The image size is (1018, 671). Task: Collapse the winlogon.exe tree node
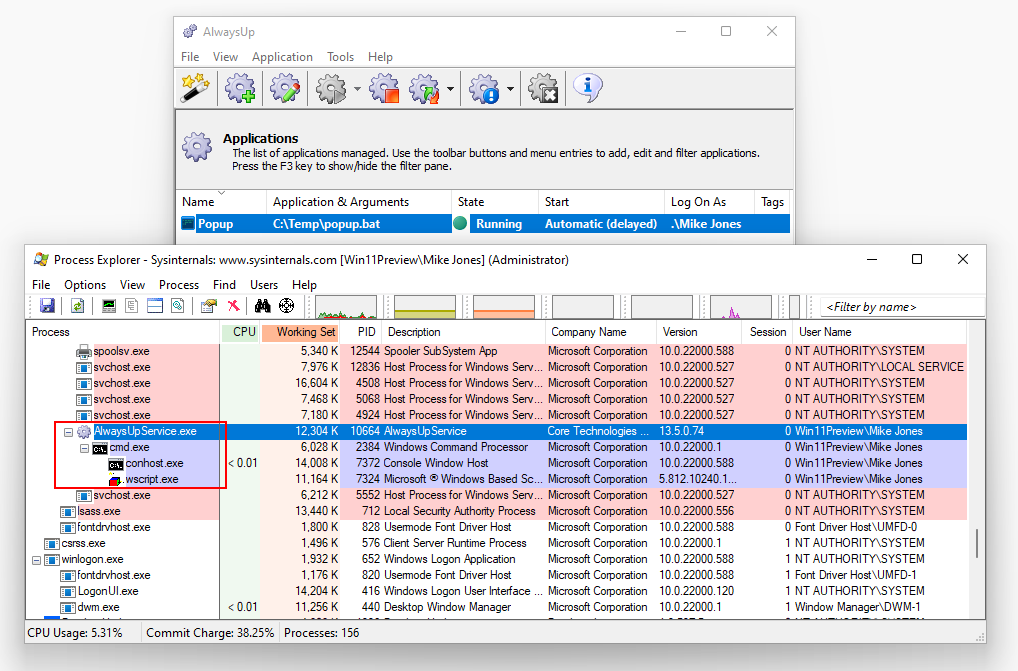point(36,560)
